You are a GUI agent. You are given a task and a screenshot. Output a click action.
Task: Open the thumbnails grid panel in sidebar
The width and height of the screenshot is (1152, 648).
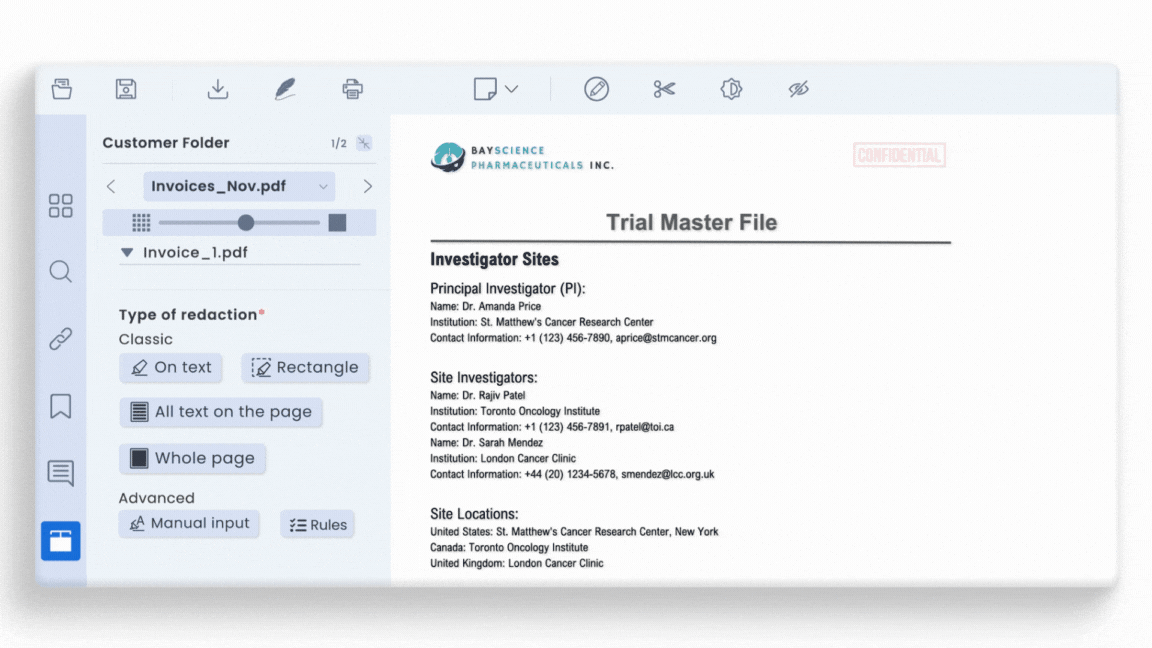tap(60, 206)
